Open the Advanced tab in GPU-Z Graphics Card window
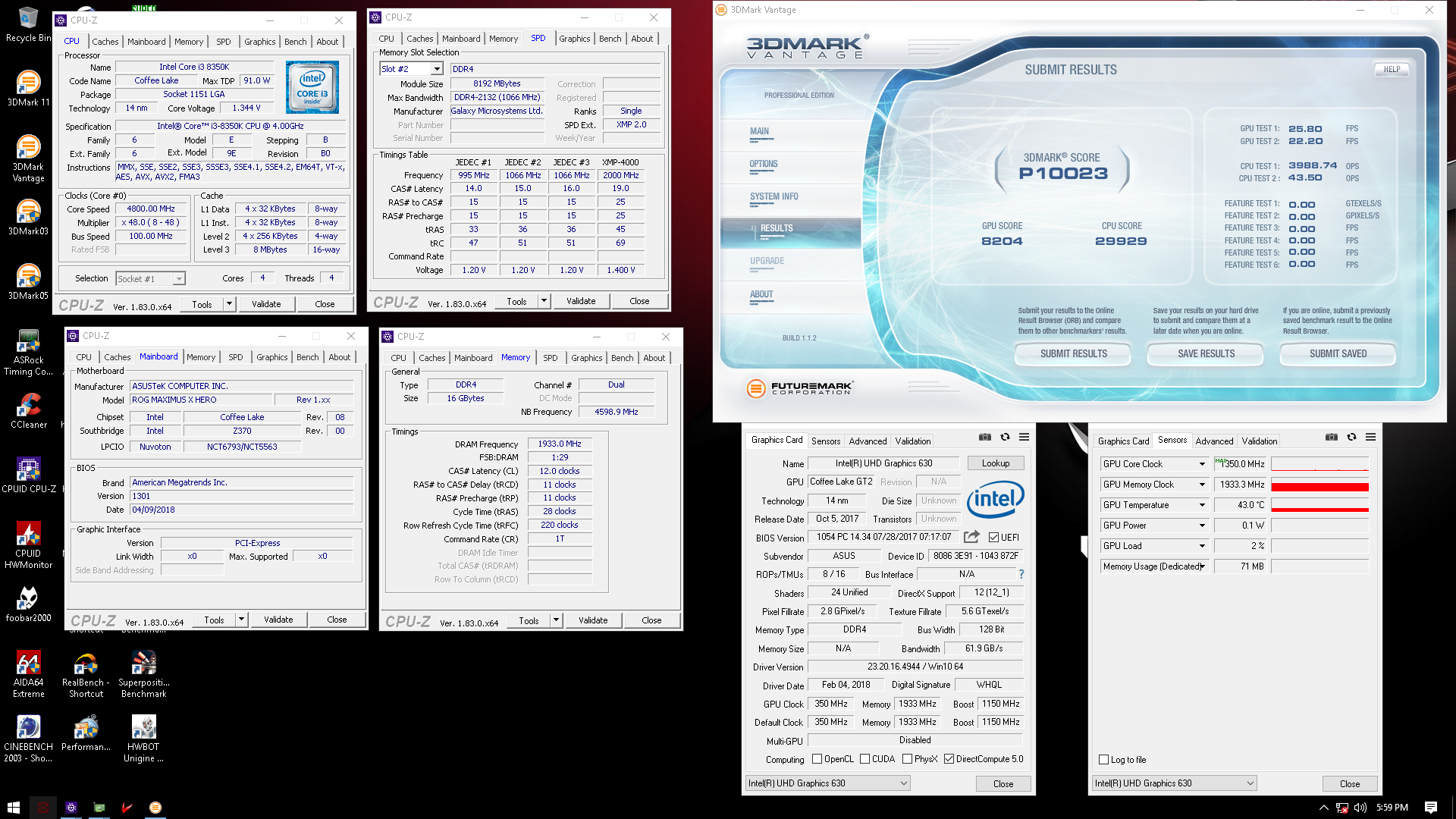 click(868, 441)
